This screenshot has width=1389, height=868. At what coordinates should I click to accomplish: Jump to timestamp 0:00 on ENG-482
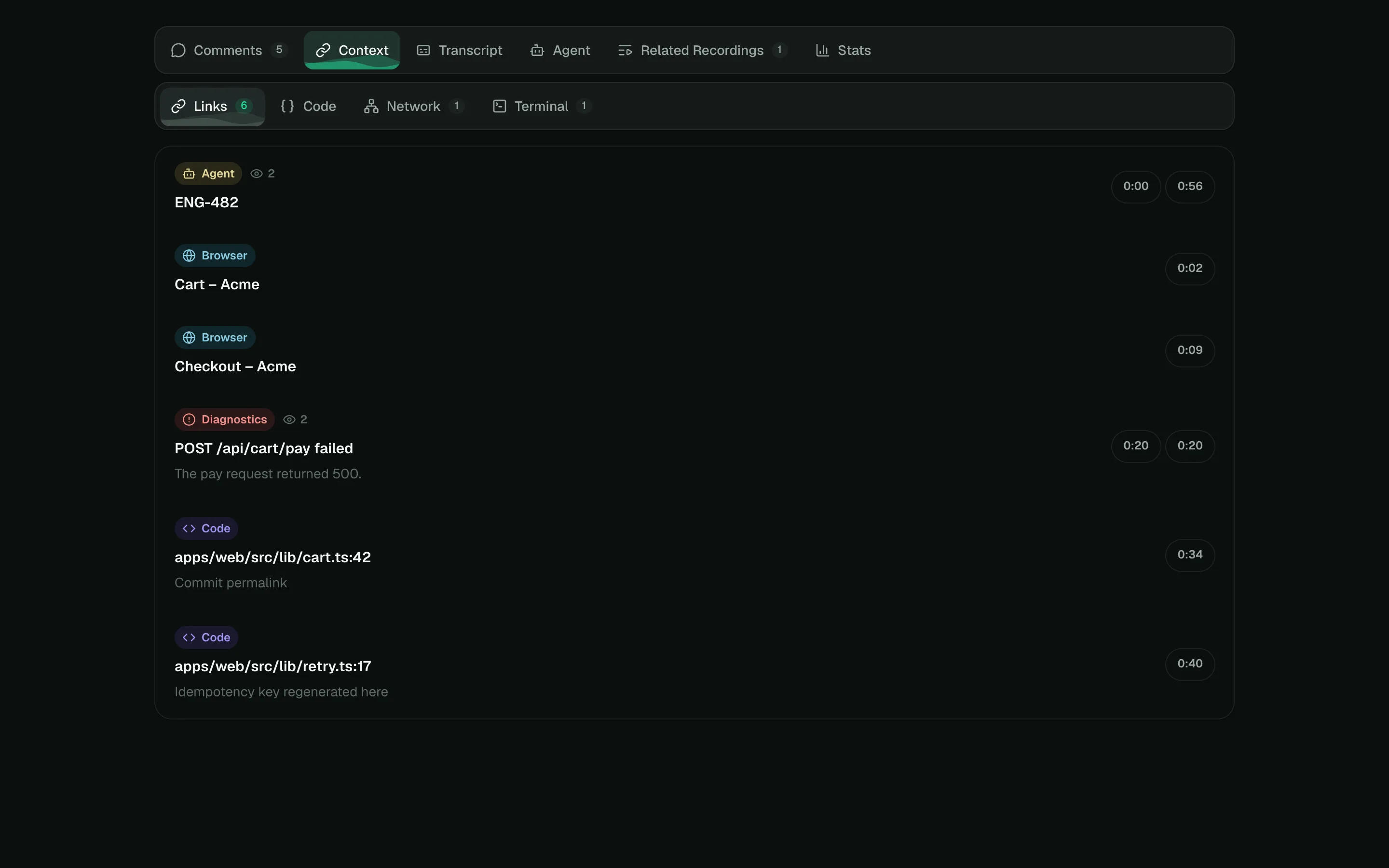tap(1136, 187)
